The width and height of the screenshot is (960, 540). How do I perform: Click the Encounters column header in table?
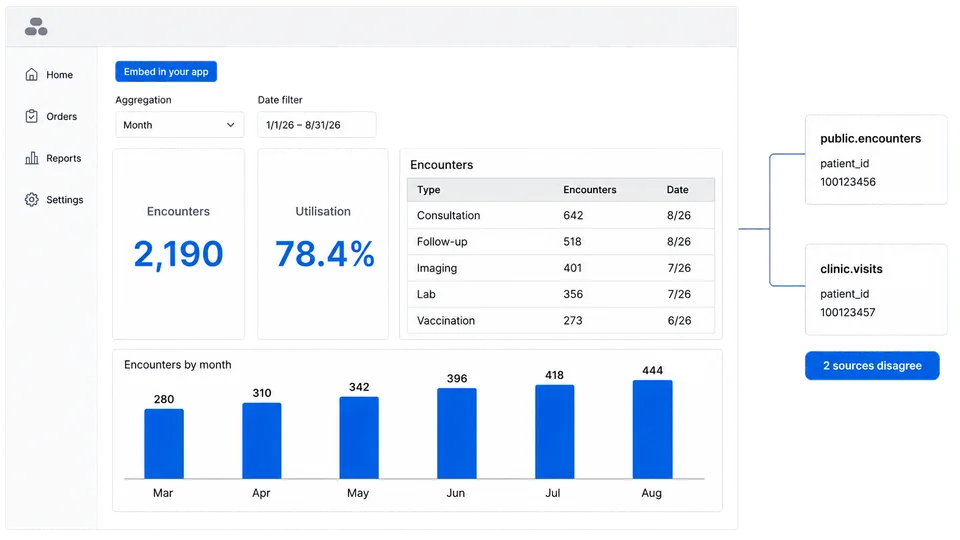pyautogui.click(x=590, y=190)
